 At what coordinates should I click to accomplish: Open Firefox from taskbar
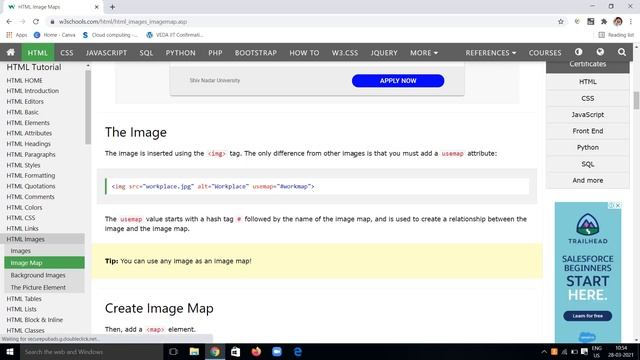(256, 352)
